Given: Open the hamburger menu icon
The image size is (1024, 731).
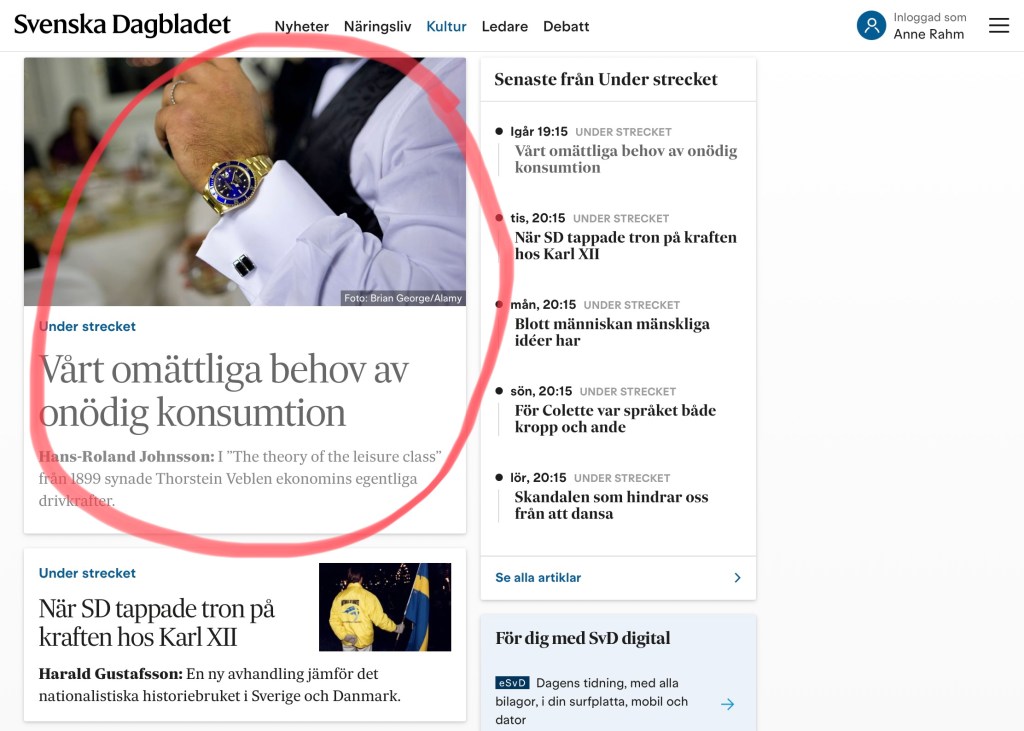Looking at the screenshot, I should tap(999, 25).
